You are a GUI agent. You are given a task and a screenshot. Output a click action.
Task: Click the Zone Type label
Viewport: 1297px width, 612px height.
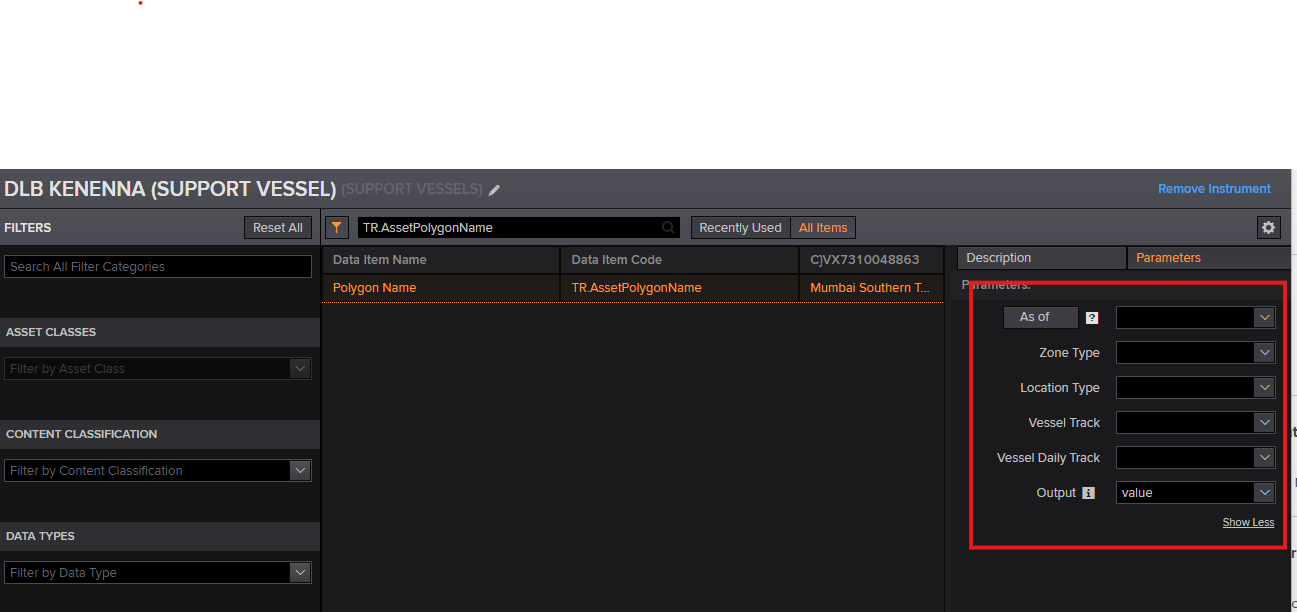click(x=1069, y=353)
